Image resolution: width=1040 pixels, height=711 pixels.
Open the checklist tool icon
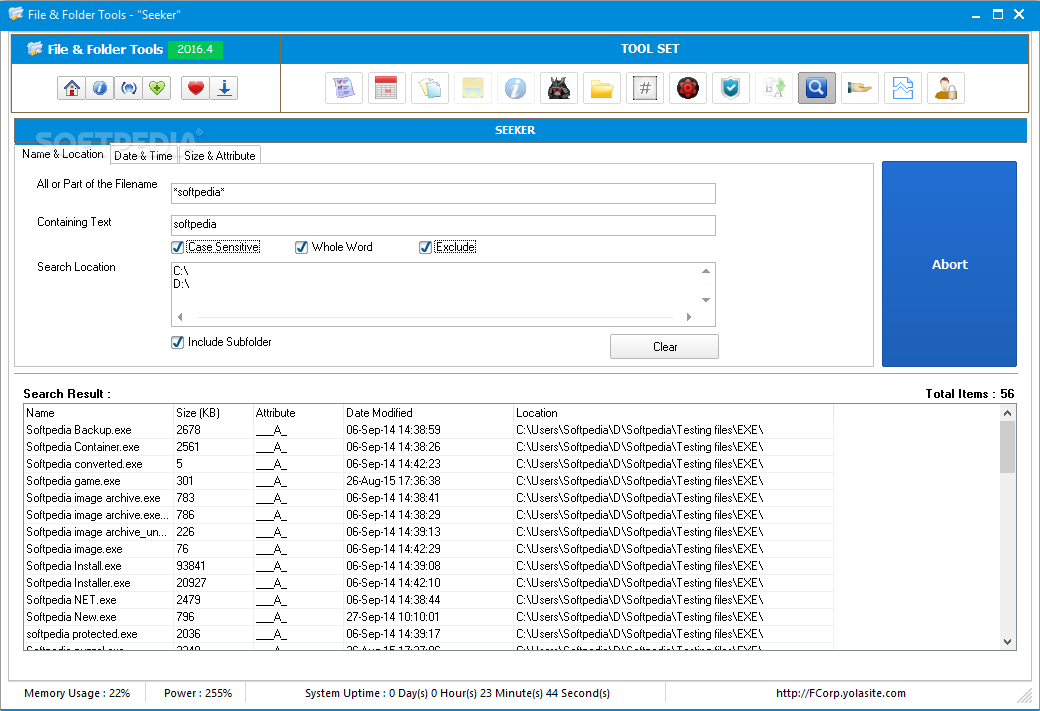point(344,88)
